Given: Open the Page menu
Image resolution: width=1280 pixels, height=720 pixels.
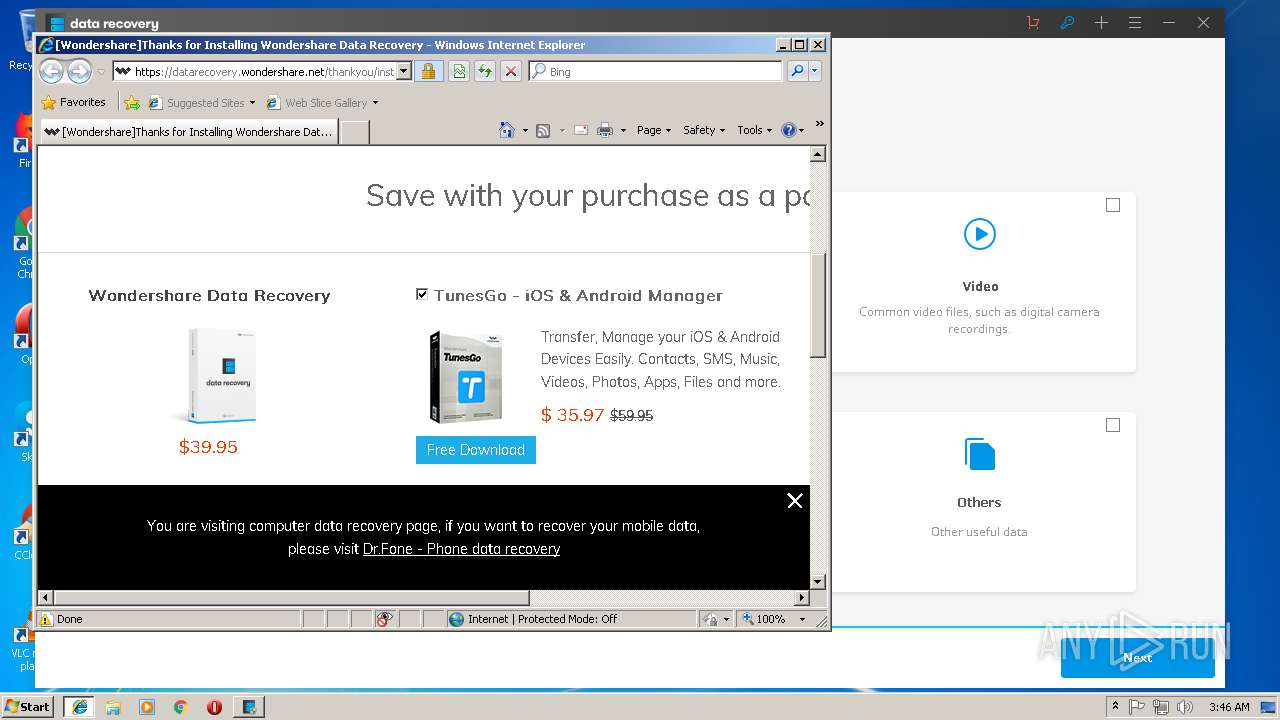Looking at the screenshot, I should click(654, 130).
